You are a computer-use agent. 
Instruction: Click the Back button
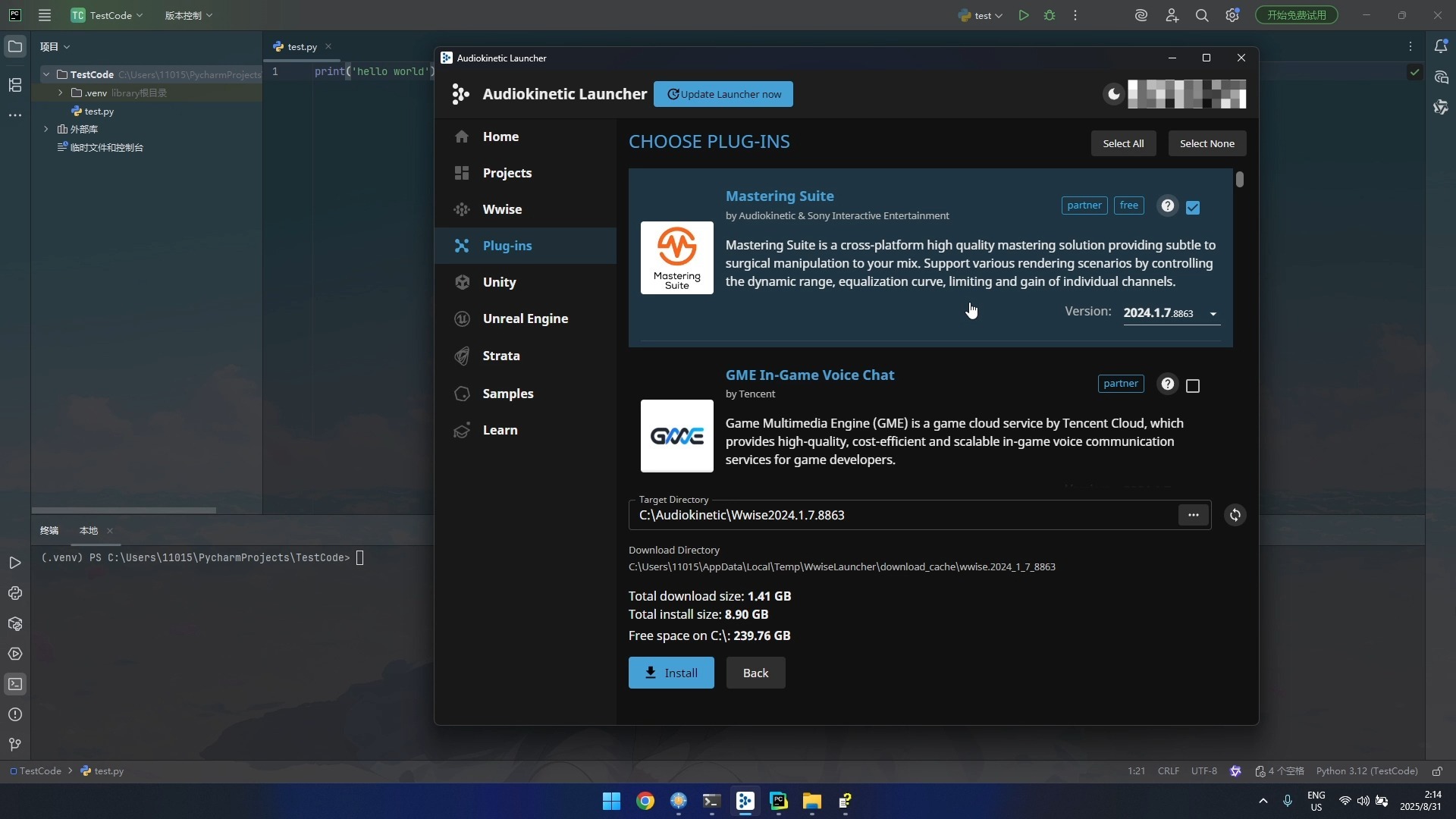[x=755, y=673]
